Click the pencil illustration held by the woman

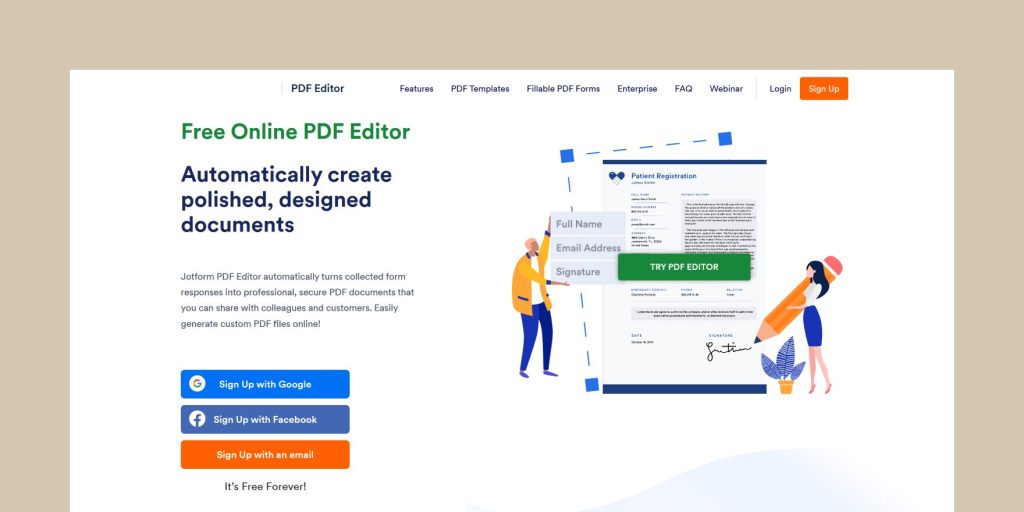coord(798,300)
